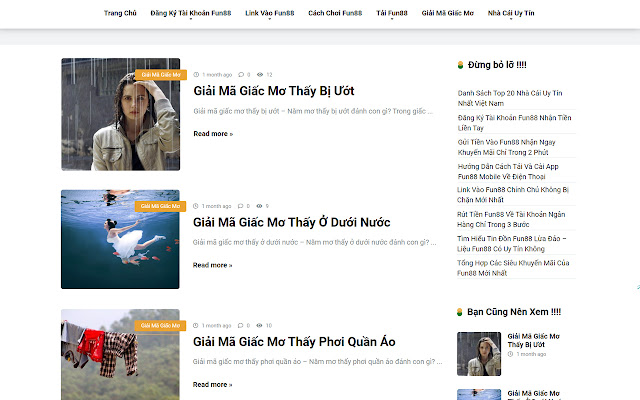Click clock icon in Phơi Quần Áo meta
The image size is (640, 400).
[x=196, y=326]
